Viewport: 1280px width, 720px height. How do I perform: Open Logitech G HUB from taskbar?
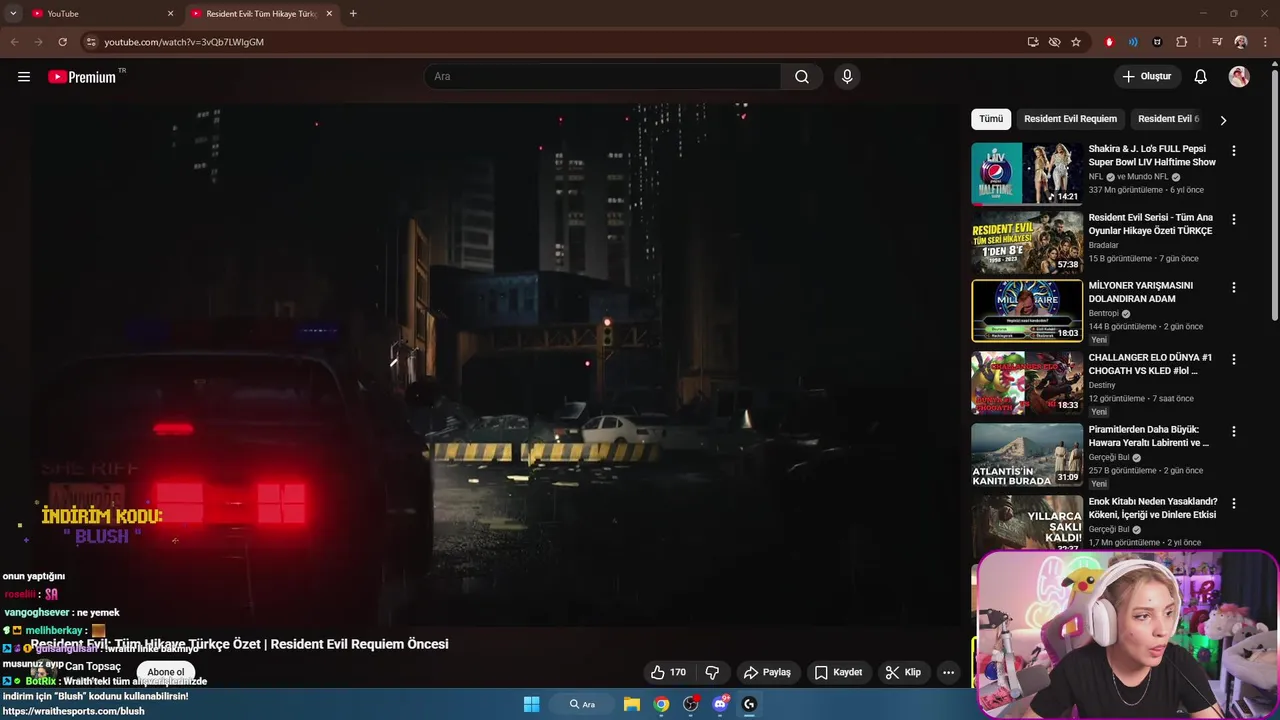pos(749,704)
